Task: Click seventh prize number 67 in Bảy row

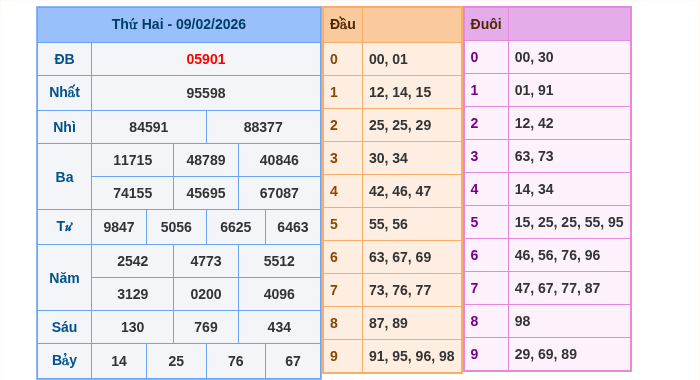Action: 293,361
